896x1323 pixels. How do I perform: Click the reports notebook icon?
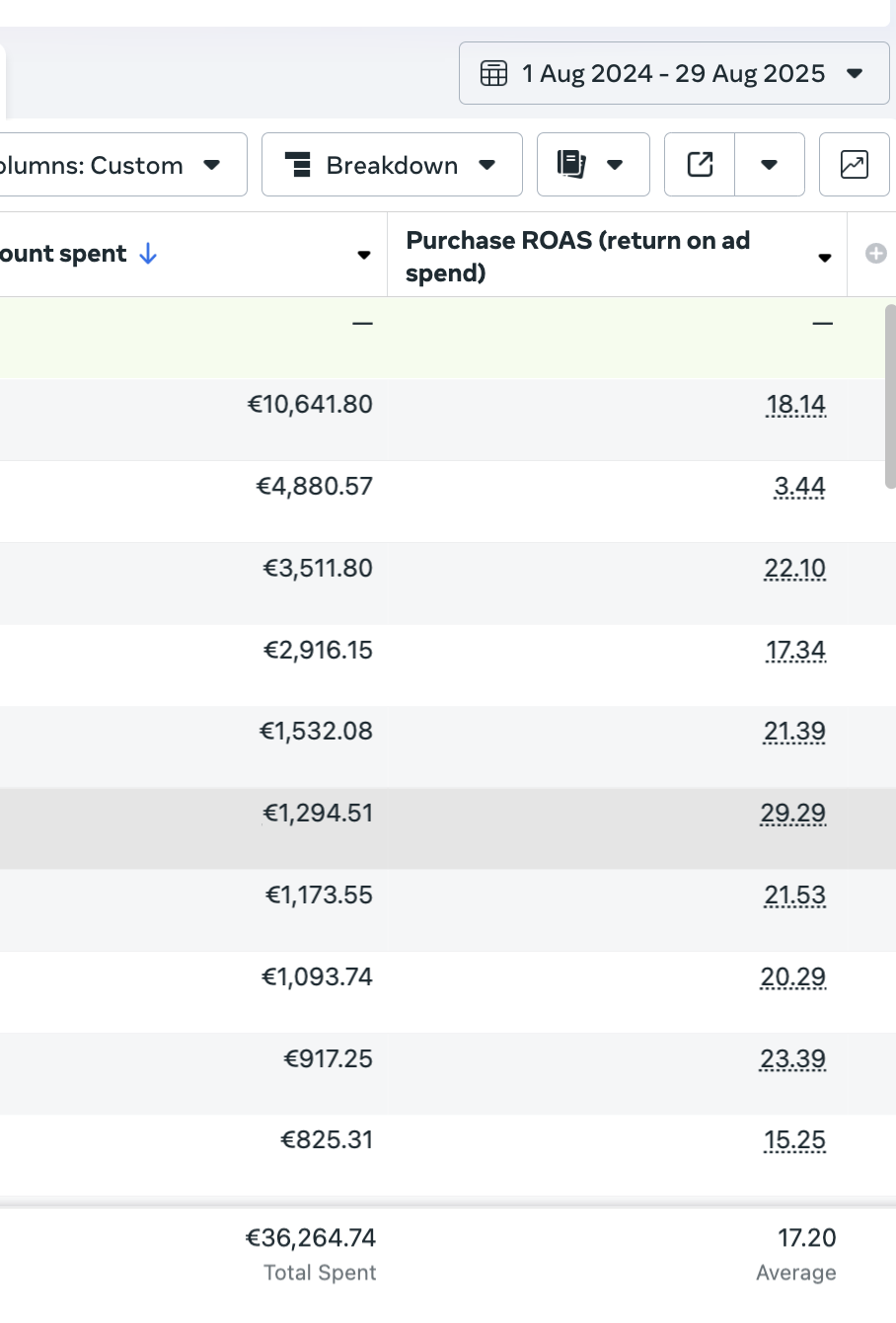point(572,164)
